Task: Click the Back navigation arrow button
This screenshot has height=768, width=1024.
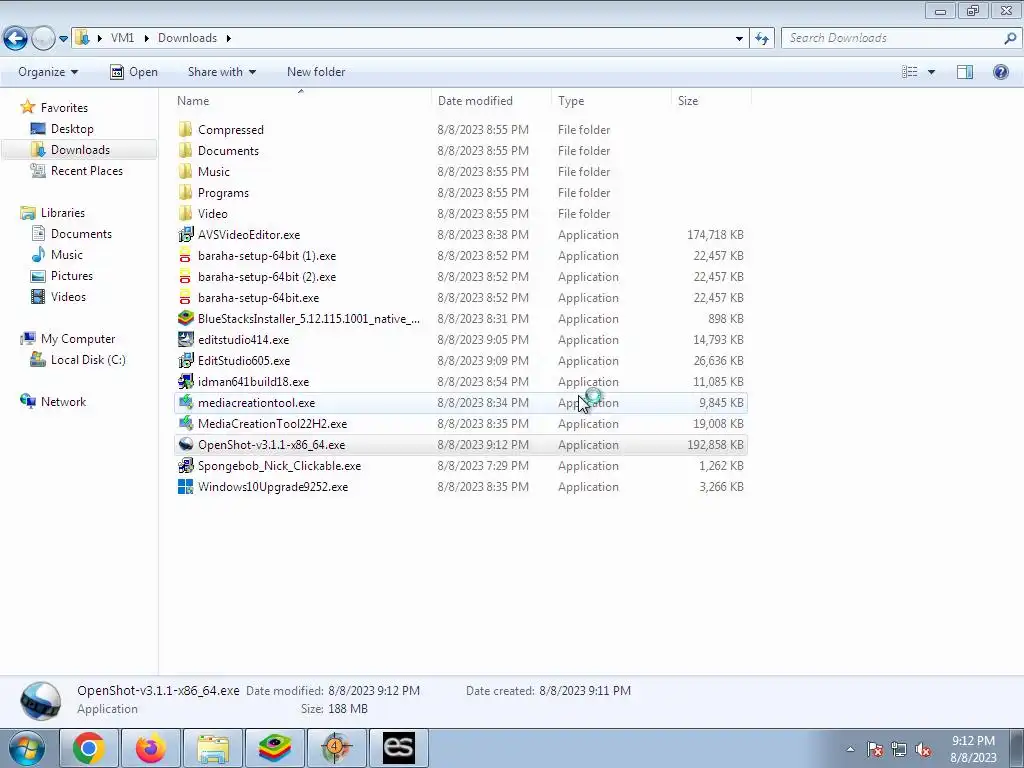Action: [16, 39]
